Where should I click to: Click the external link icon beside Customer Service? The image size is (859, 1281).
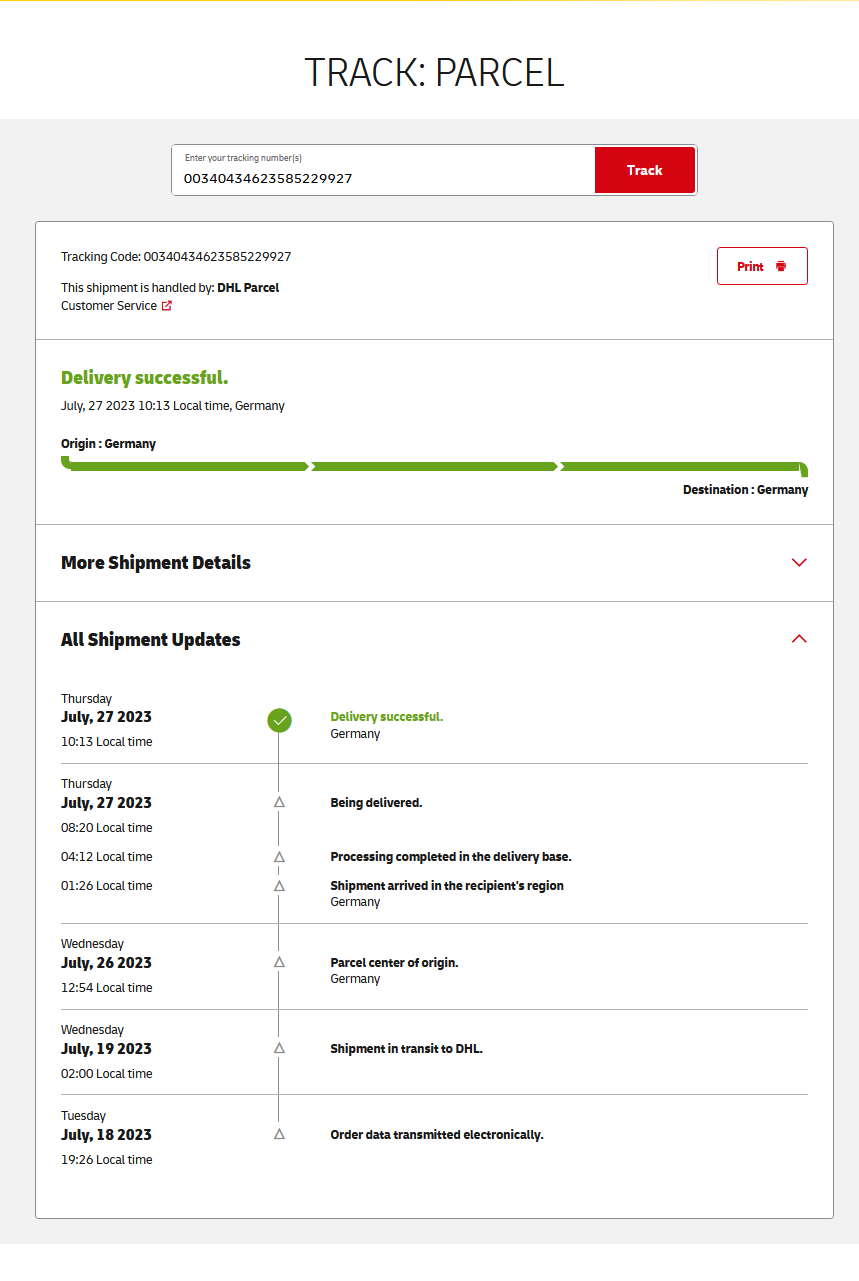167,306
